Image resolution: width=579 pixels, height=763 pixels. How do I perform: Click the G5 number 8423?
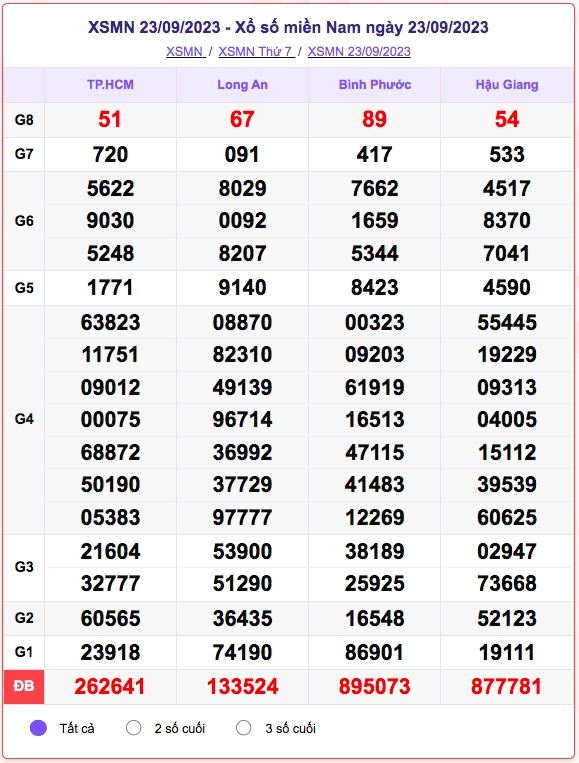pyautogui.click(x=375, y=288)
